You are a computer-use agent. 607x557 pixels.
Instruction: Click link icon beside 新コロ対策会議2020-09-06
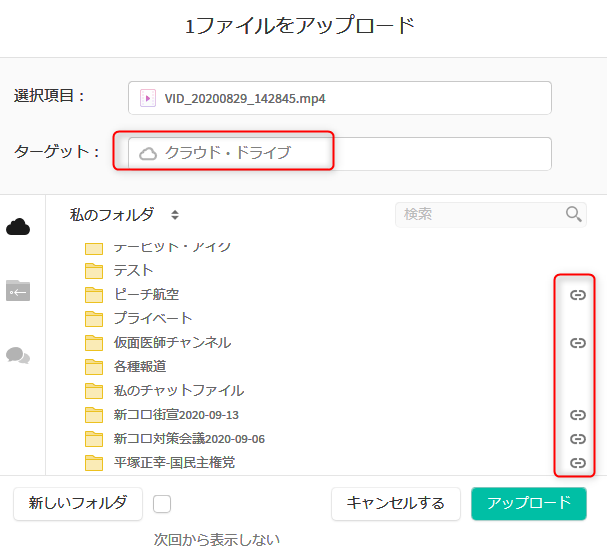coord(577,439)
